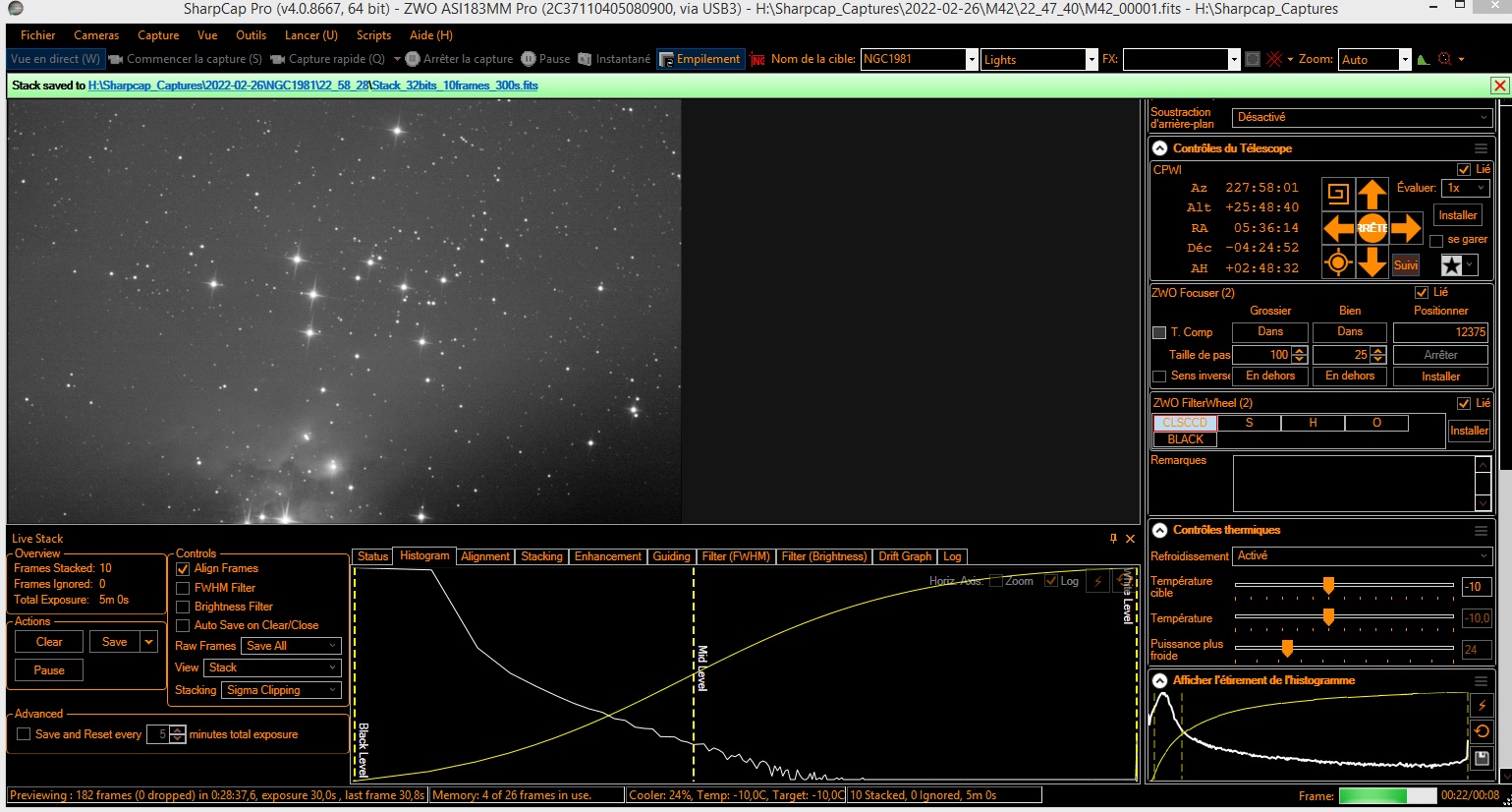Pin the Live Stack panel
This screenshot has height=812, width=1512.
pos(1113,539)
